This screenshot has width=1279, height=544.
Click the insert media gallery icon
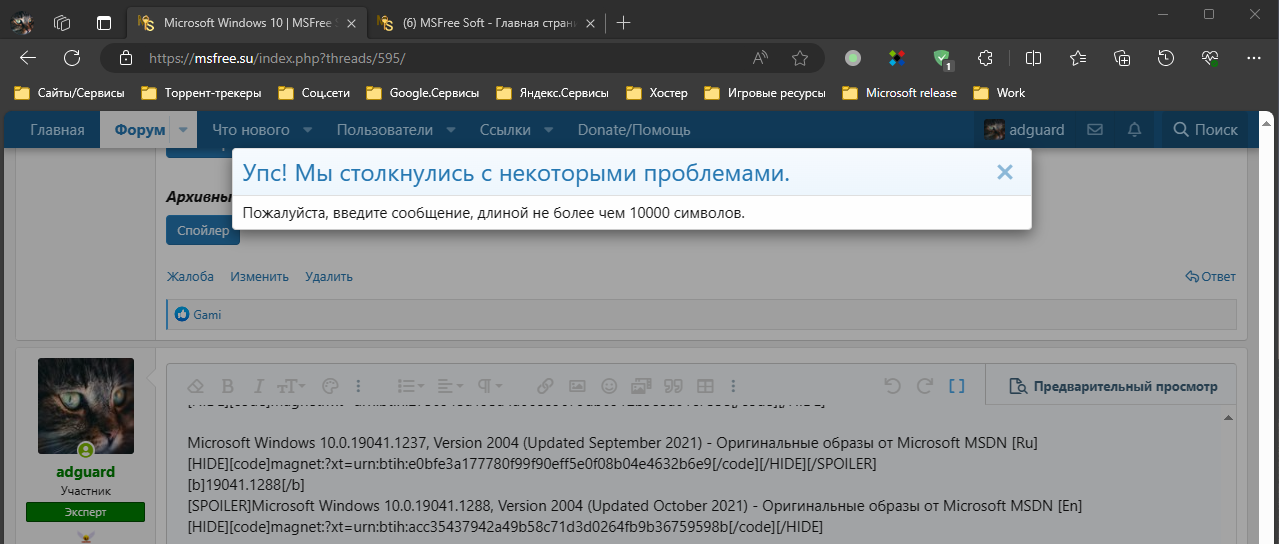(641, 386)
